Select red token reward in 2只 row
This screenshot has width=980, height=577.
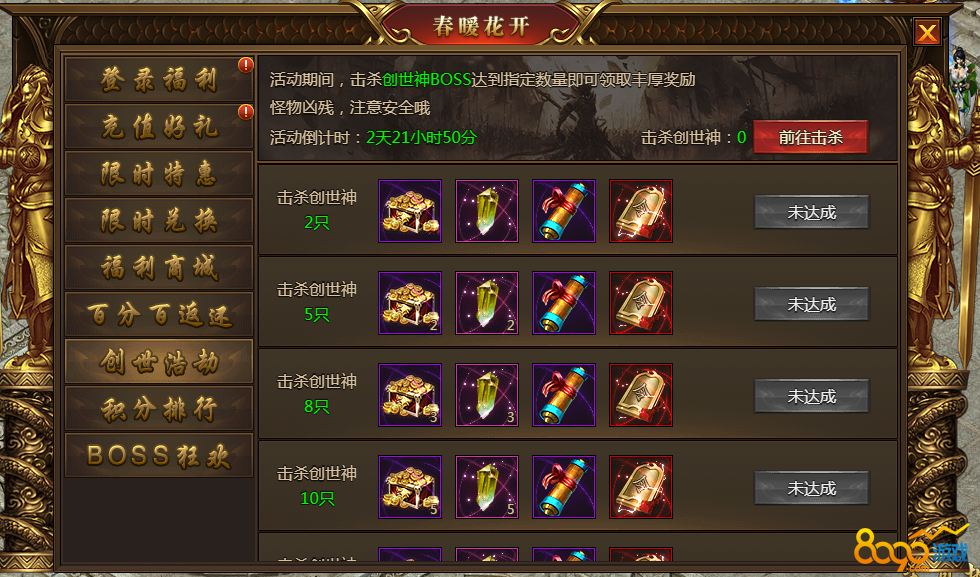click(641, 211)
